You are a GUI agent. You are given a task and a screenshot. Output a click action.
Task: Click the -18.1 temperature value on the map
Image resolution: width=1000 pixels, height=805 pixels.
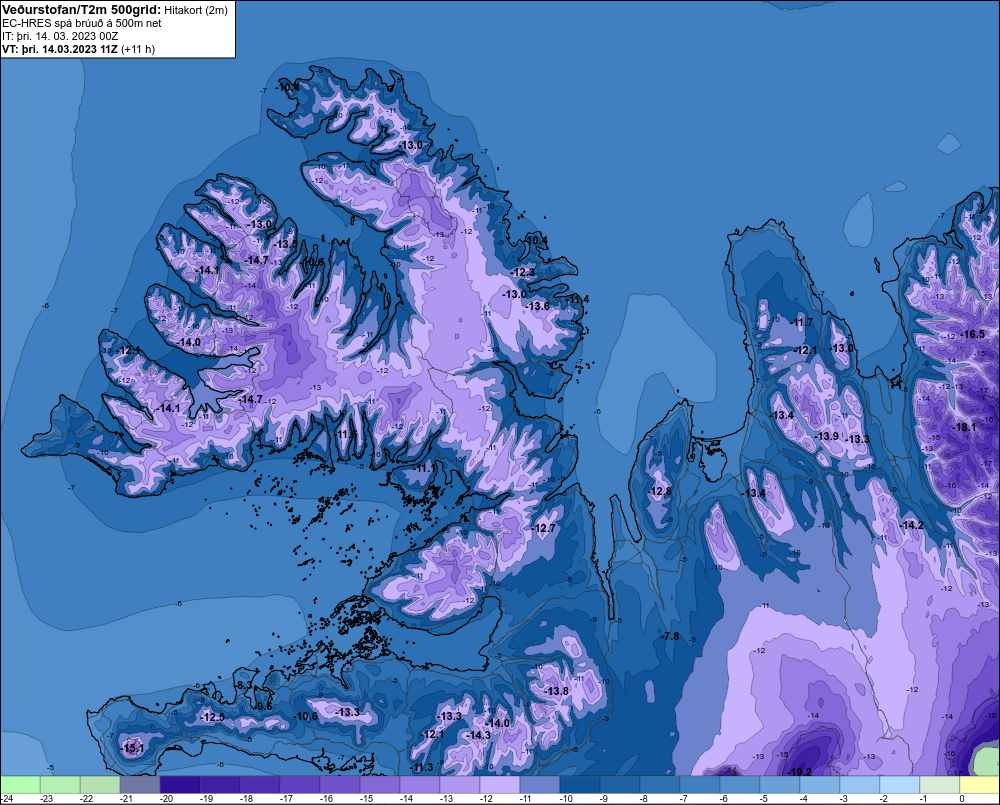(x=964, y=427)
